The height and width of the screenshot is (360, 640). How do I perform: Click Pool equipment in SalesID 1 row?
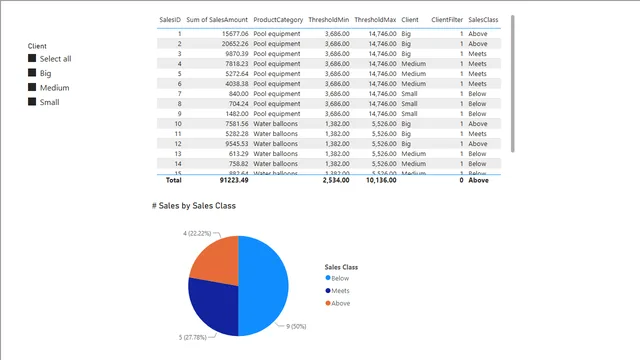click(x=277, y=33)
